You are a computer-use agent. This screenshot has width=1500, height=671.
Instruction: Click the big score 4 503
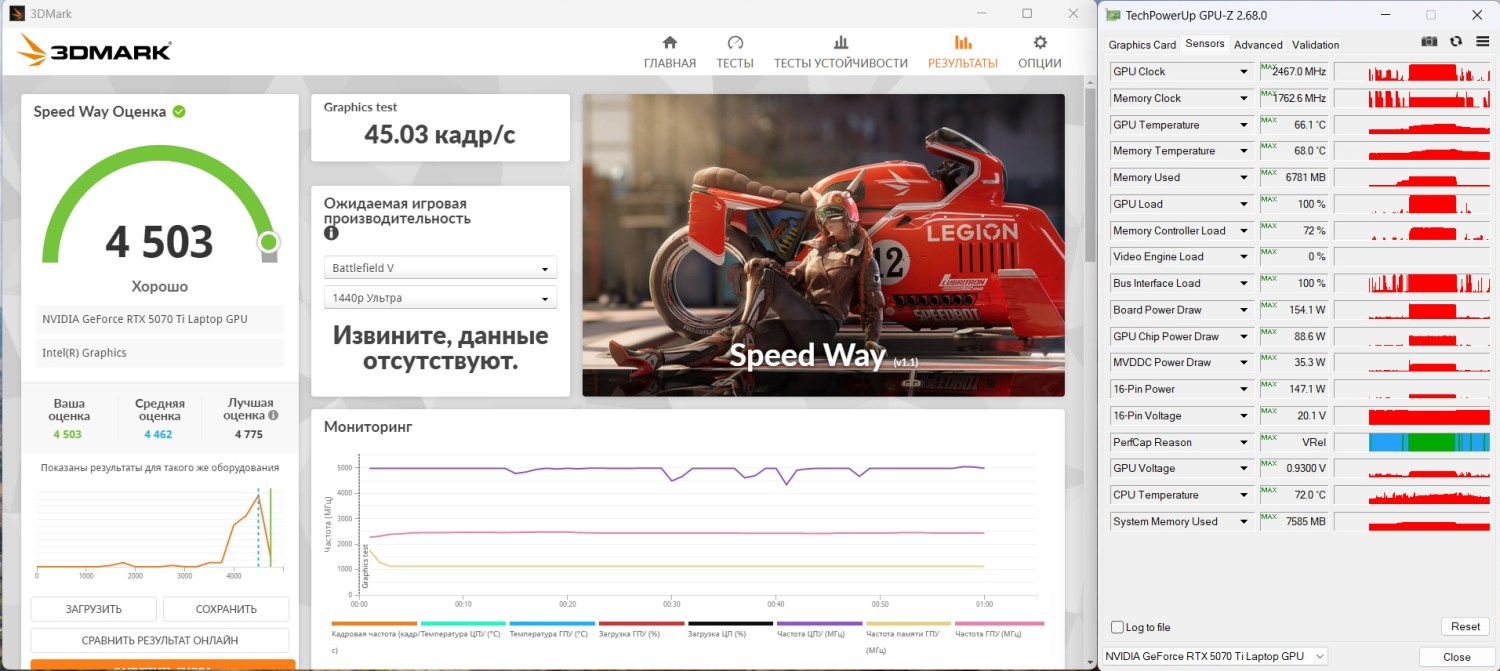(160, 243)
